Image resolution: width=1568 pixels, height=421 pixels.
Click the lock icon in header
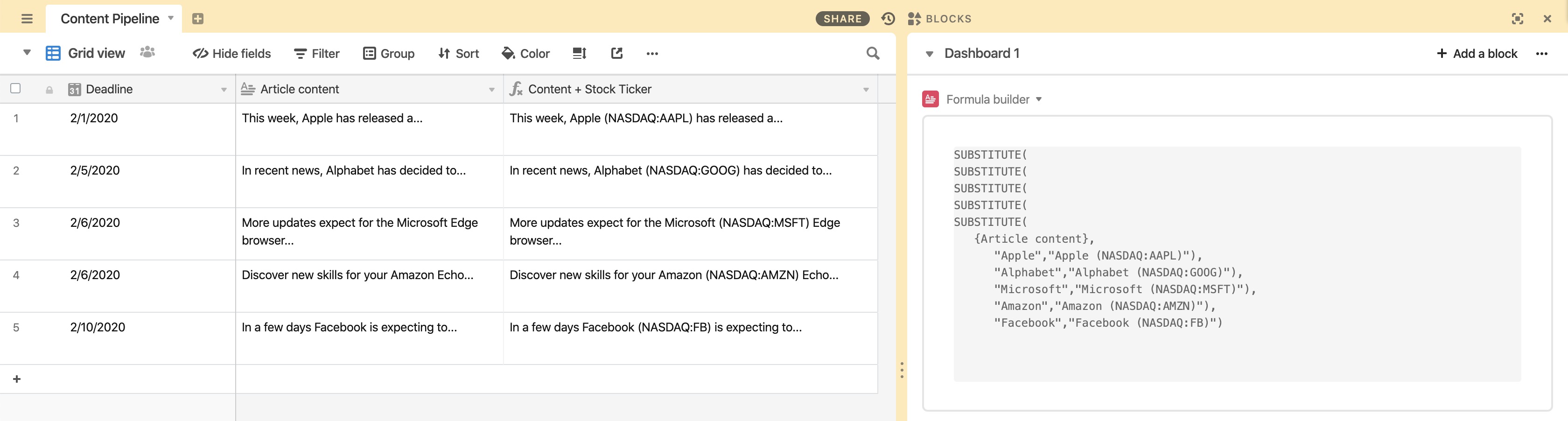click(x=49, y=90)
